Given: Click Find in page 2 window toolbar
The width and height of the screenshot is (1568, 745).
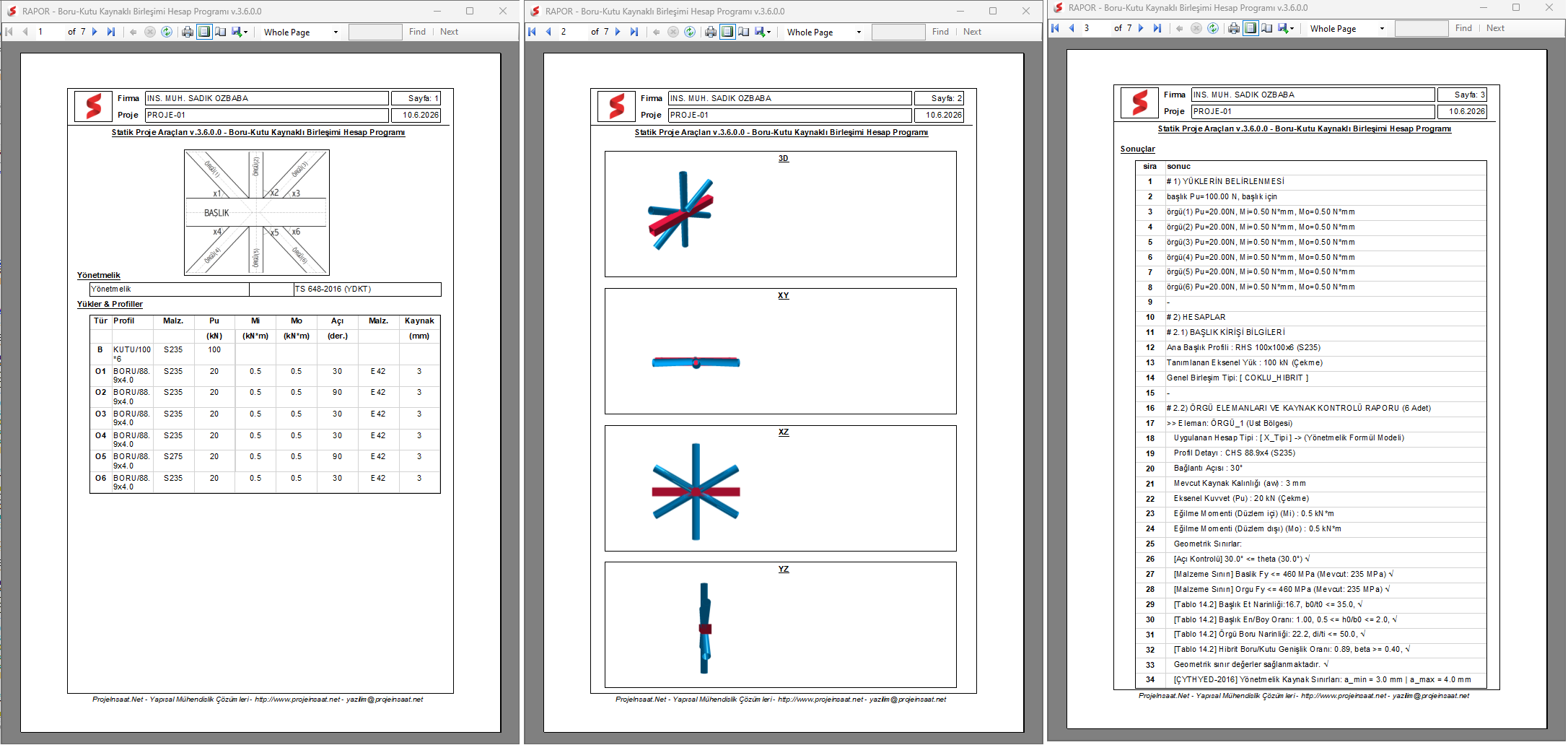Looking at the screenshot, I should click(940, 32).
